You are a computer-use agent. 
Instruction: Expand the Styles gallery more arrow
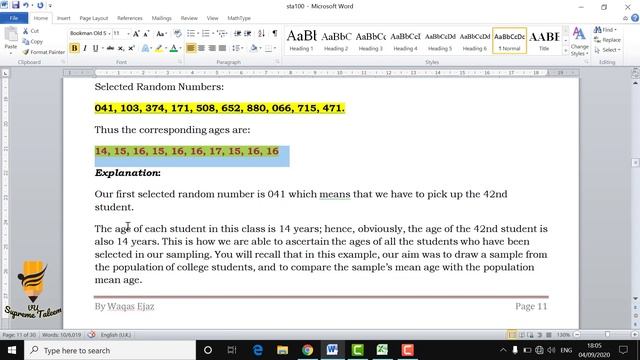coord(566,51)
